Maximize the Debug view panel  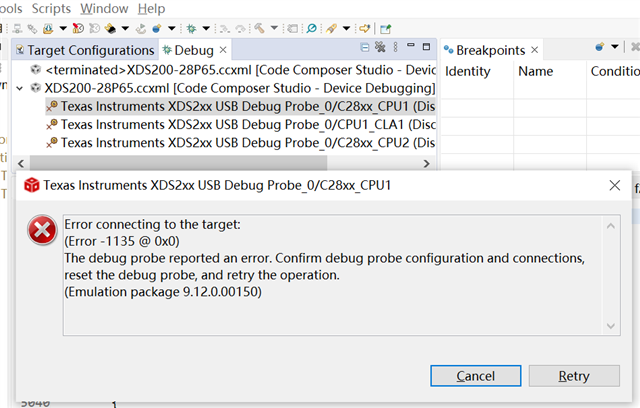(423, 48)
